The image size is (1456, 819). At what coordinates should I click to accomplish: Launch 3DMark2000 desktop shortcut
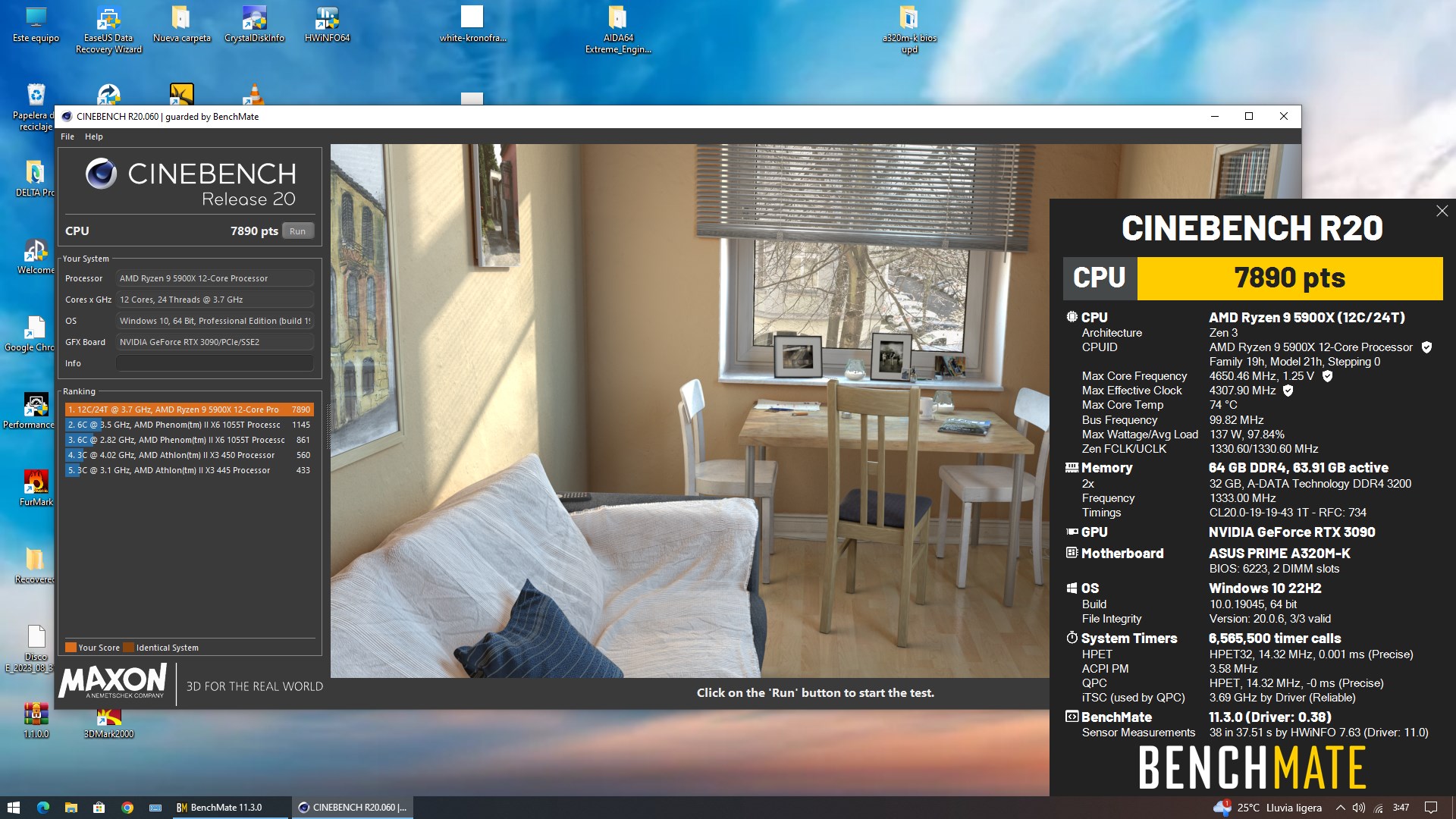(x=108, y=722)
